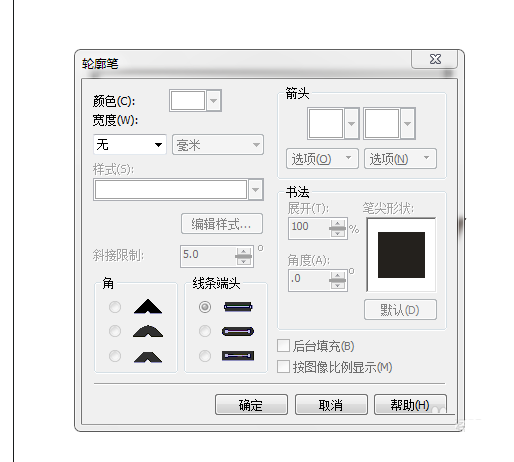
Task: Click the 展开(T) value field 100
Action: (x=309, y=228)
